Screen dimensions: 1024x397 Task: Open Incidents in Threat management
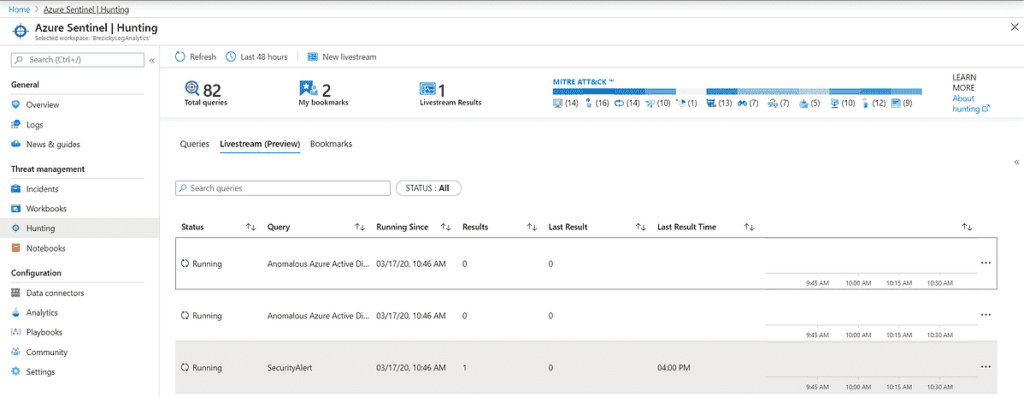click(42, 189)
